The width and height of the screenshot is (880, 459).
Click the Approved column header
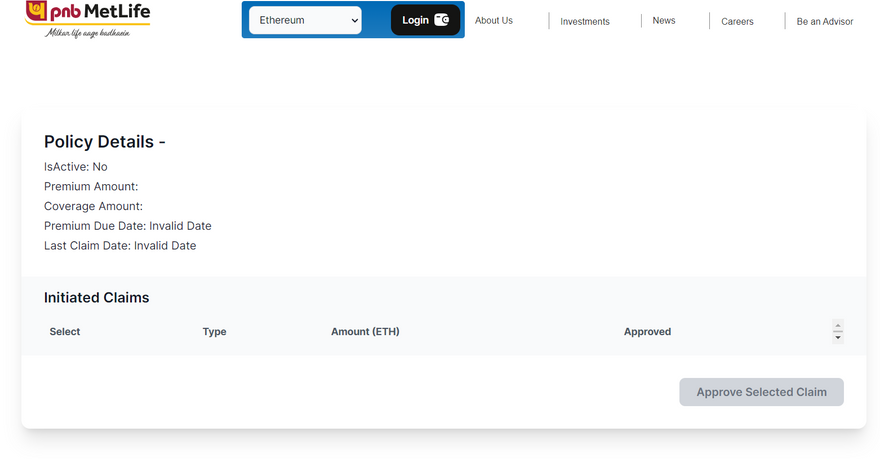647,331
